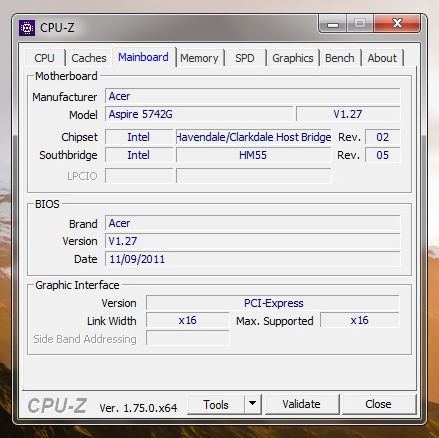Click chipset revision value 02
This screenshot has height=438, width=439.
382,137
